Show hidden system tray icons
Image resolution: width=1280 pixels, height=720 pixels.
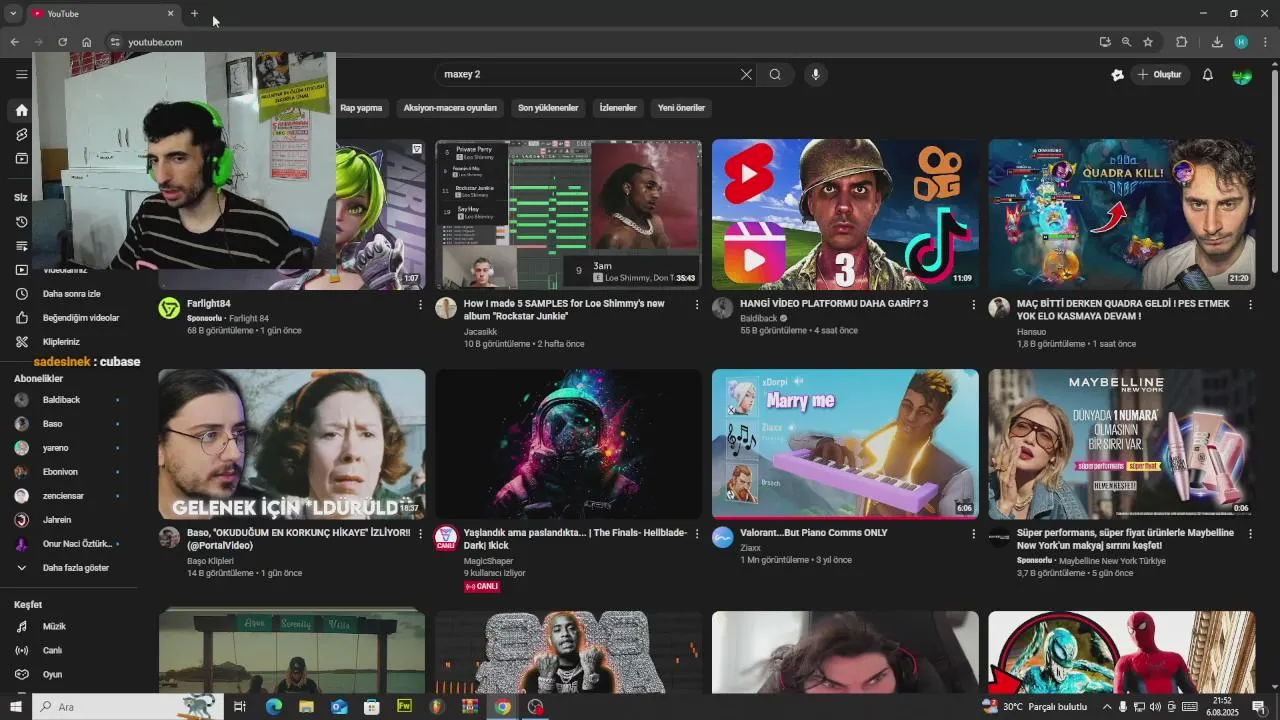point(1107,707)
